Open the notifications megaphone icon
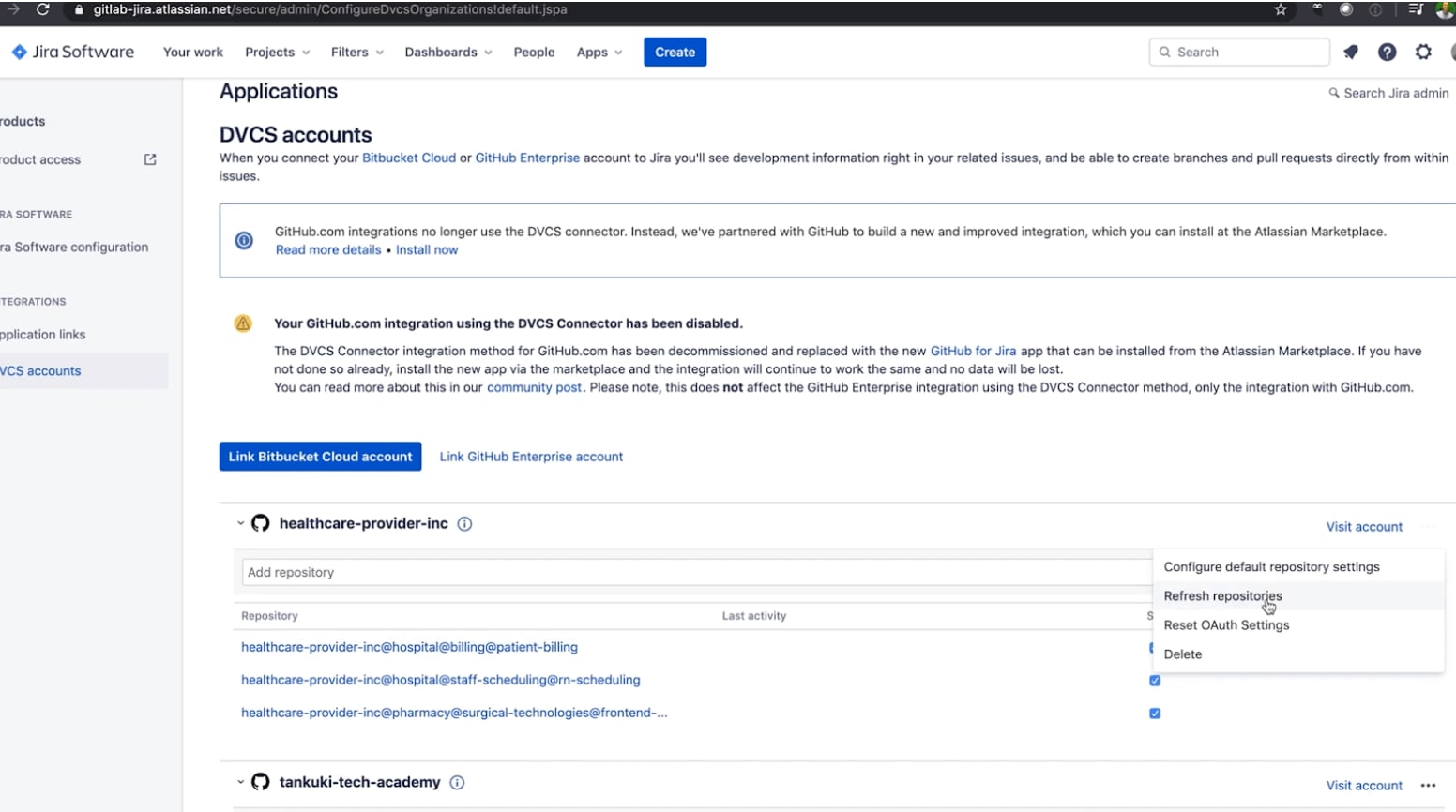This screenshot has width=1456, height=812. [x=1351, y=53]
